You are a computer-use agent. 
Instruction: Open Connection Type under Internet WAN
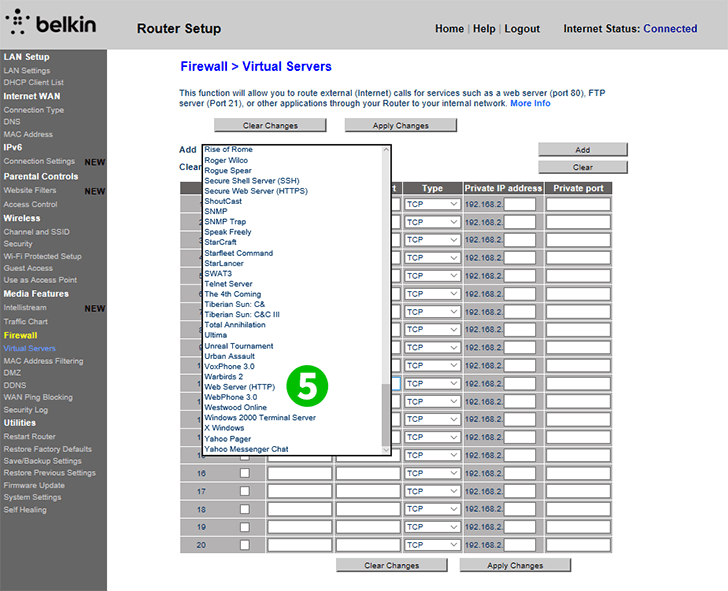click(x=34, y=110)
